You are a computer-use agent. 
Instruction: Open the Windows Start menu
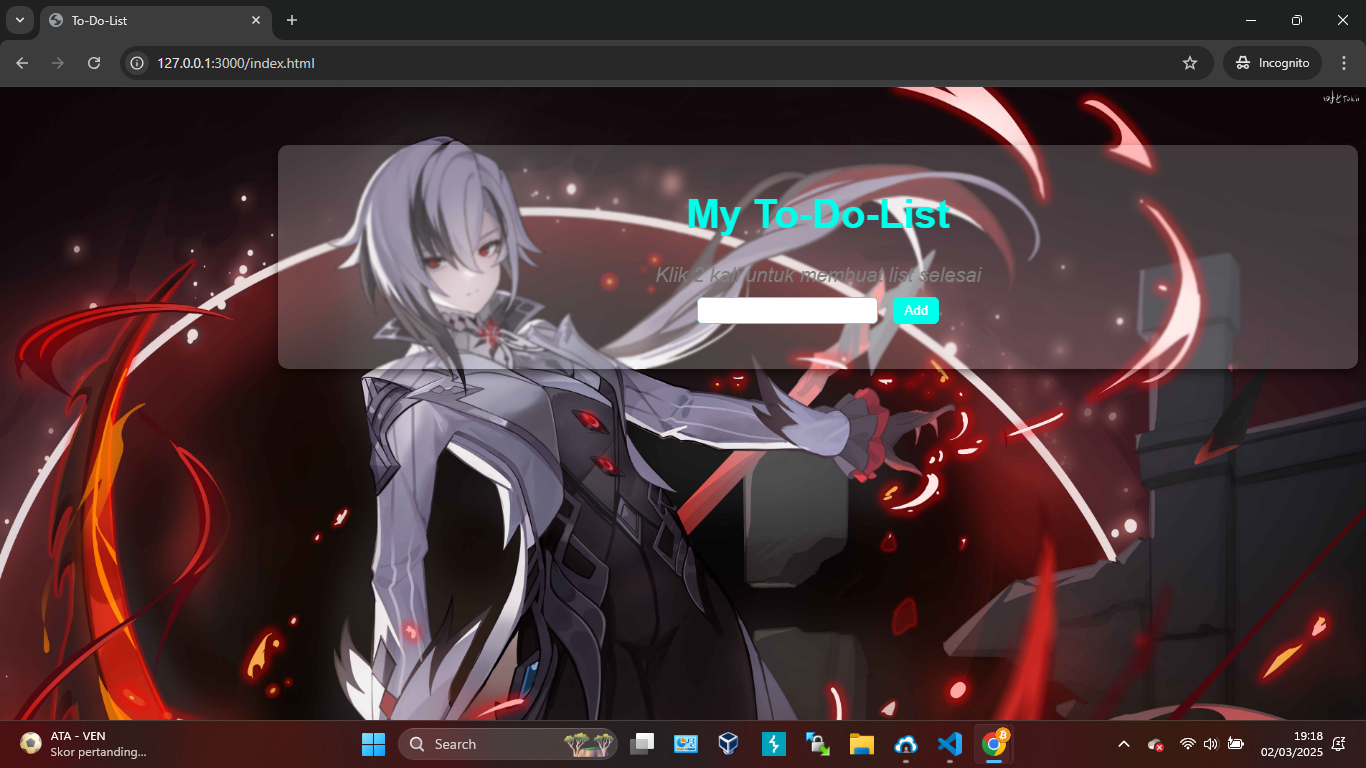tap(373, 744)
